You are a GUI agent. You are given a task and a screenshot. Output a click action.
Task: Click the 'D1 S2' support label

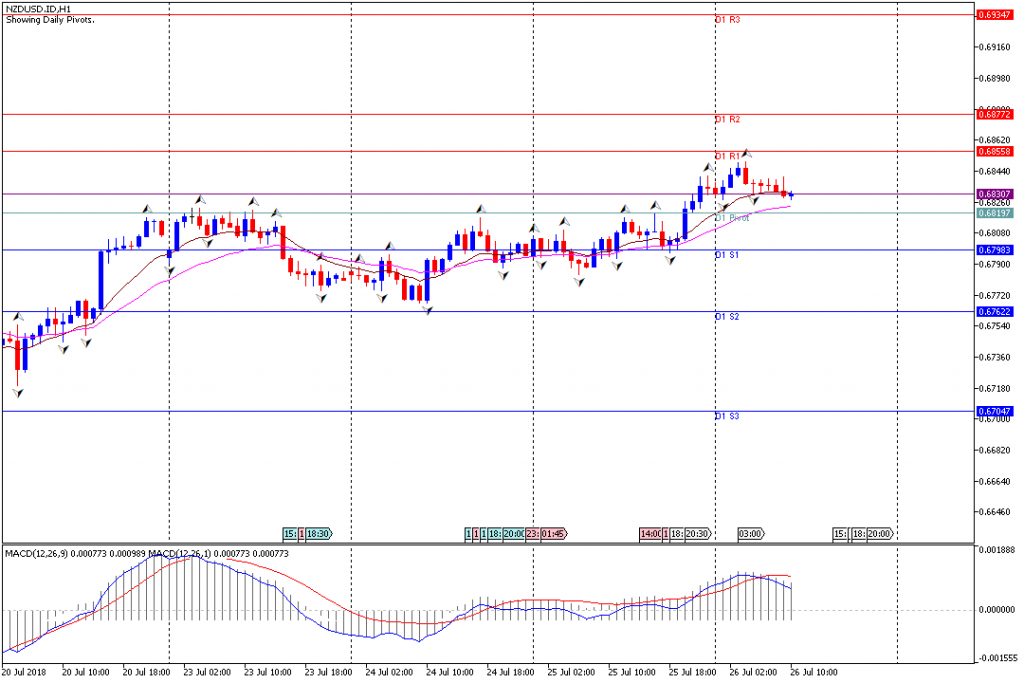coord(727,317)
